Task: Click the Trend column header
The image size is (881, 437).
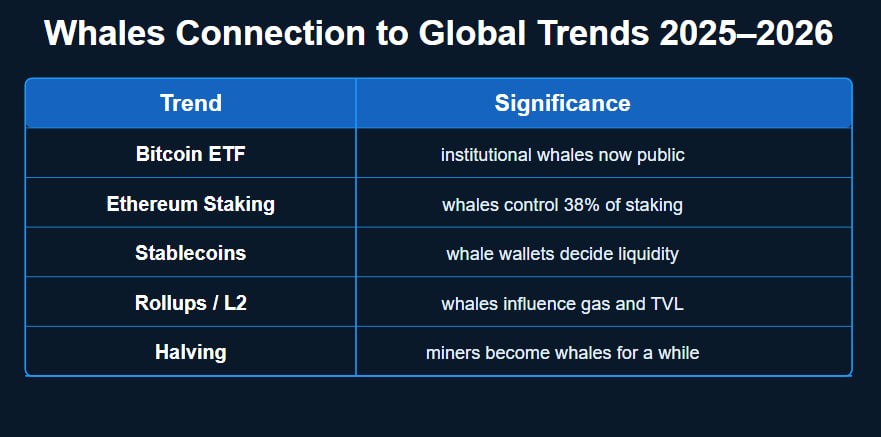Action: pos(190,103)
